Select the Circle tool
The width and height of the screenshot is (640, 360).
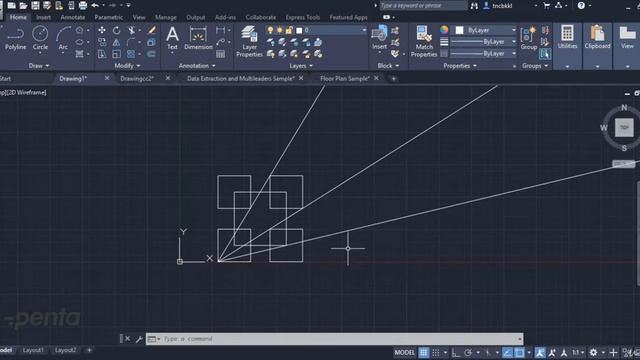(x=40, y=38)
